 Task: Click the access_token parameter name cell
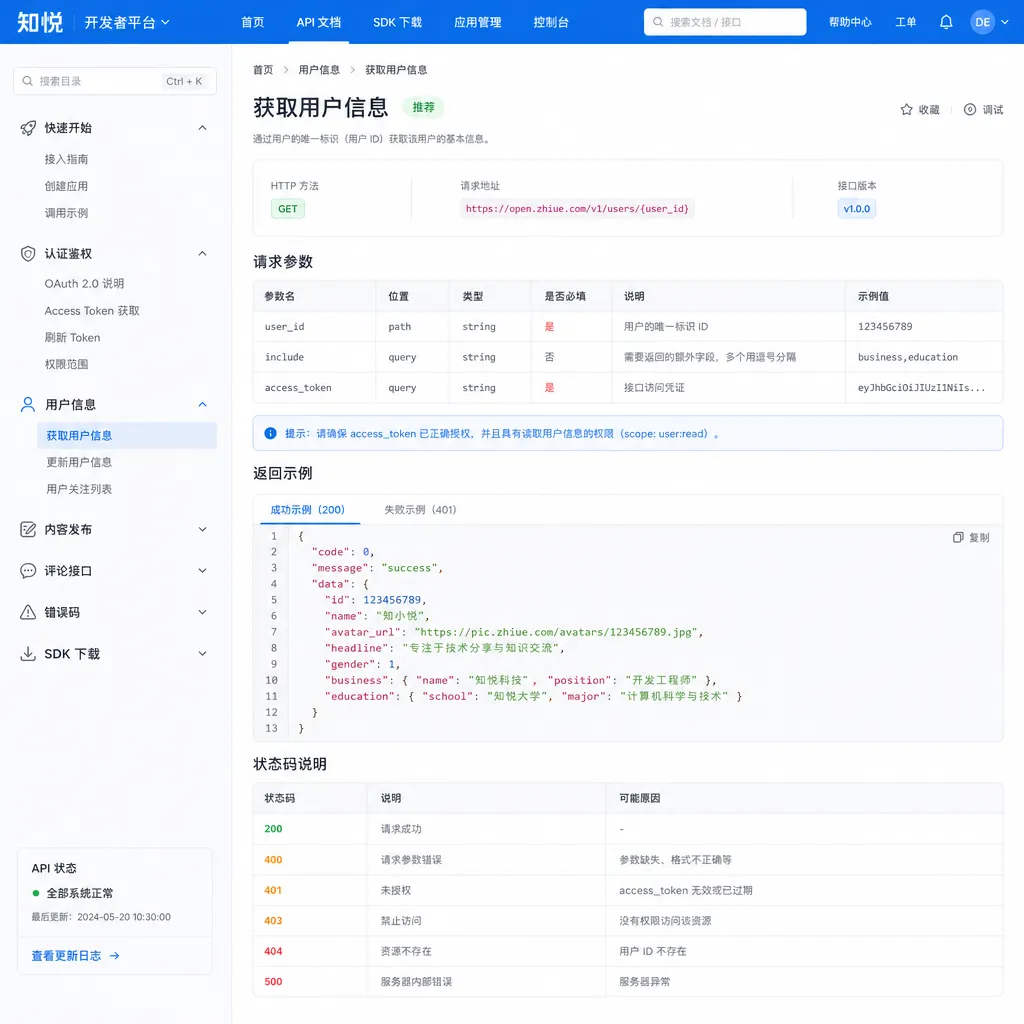tap(298, 388)
